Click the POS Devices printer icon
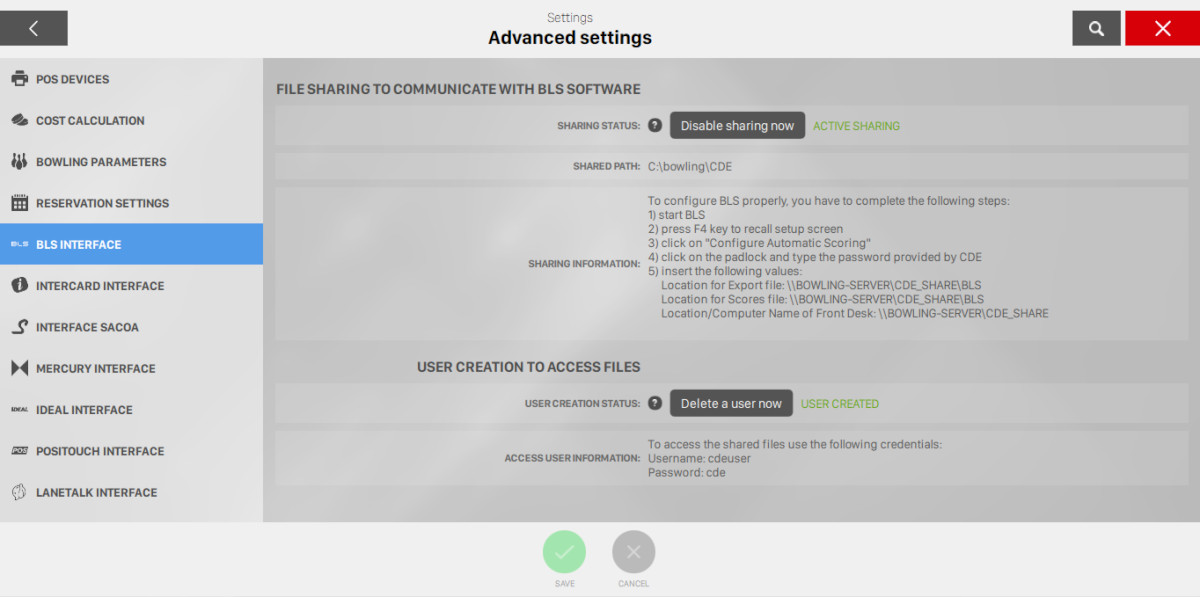Image resolution: width=1200 pixels, height=597 pixels. point(19,79)
